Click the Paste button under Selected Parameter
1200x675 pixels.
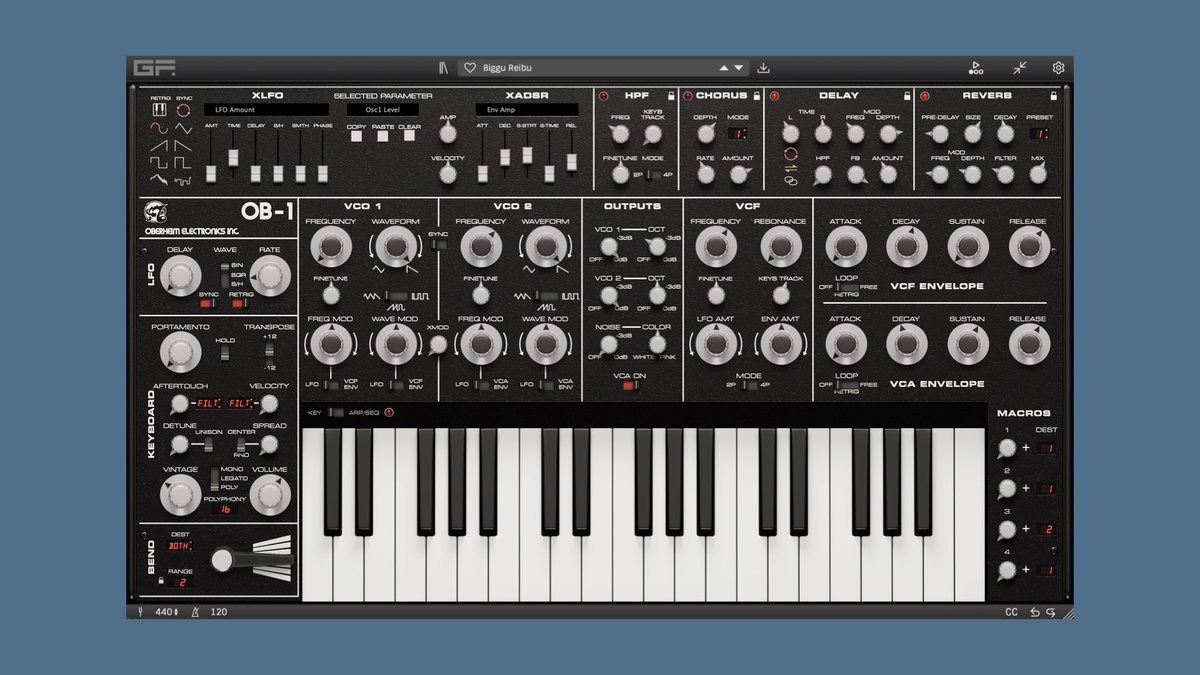pyautogui.click(x=383, y=137)
